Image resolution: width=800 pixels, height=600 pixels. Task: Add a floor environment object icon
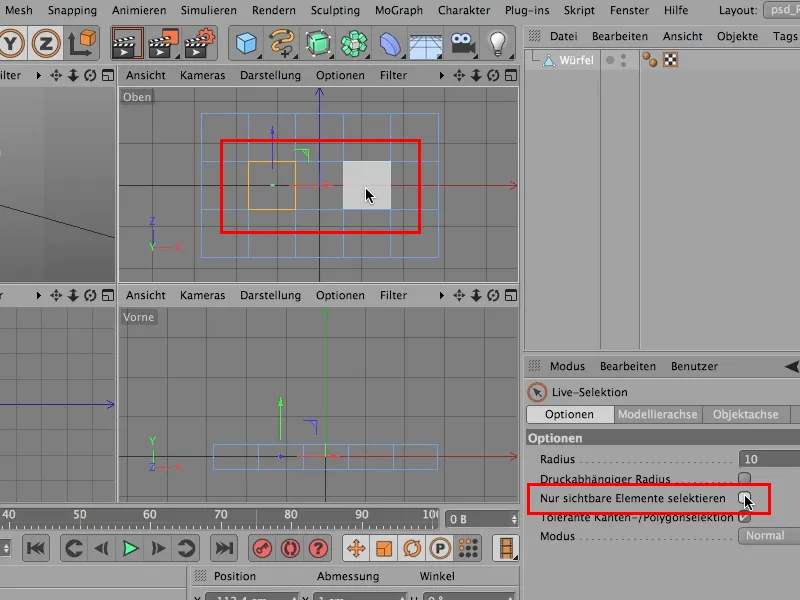pyautogui.click(x=426, y=46)
